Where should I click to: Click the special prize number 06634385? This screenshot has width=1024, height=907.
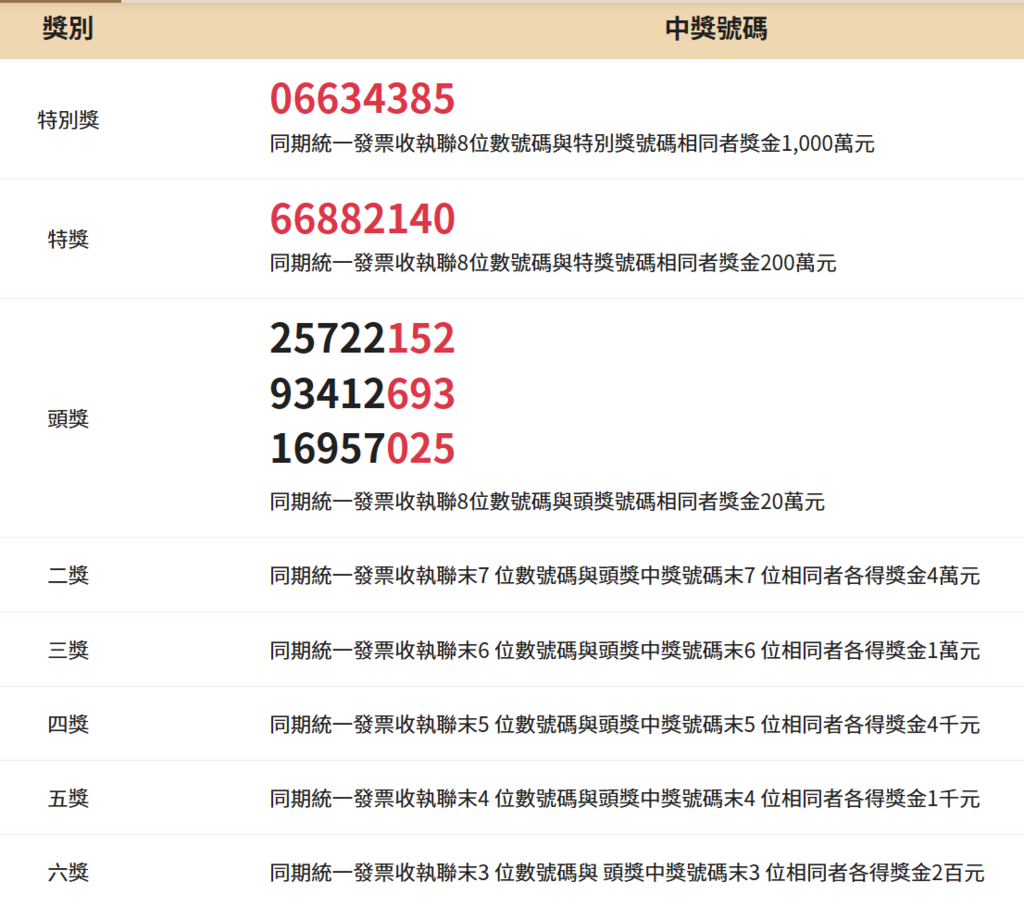pos(362,99)
